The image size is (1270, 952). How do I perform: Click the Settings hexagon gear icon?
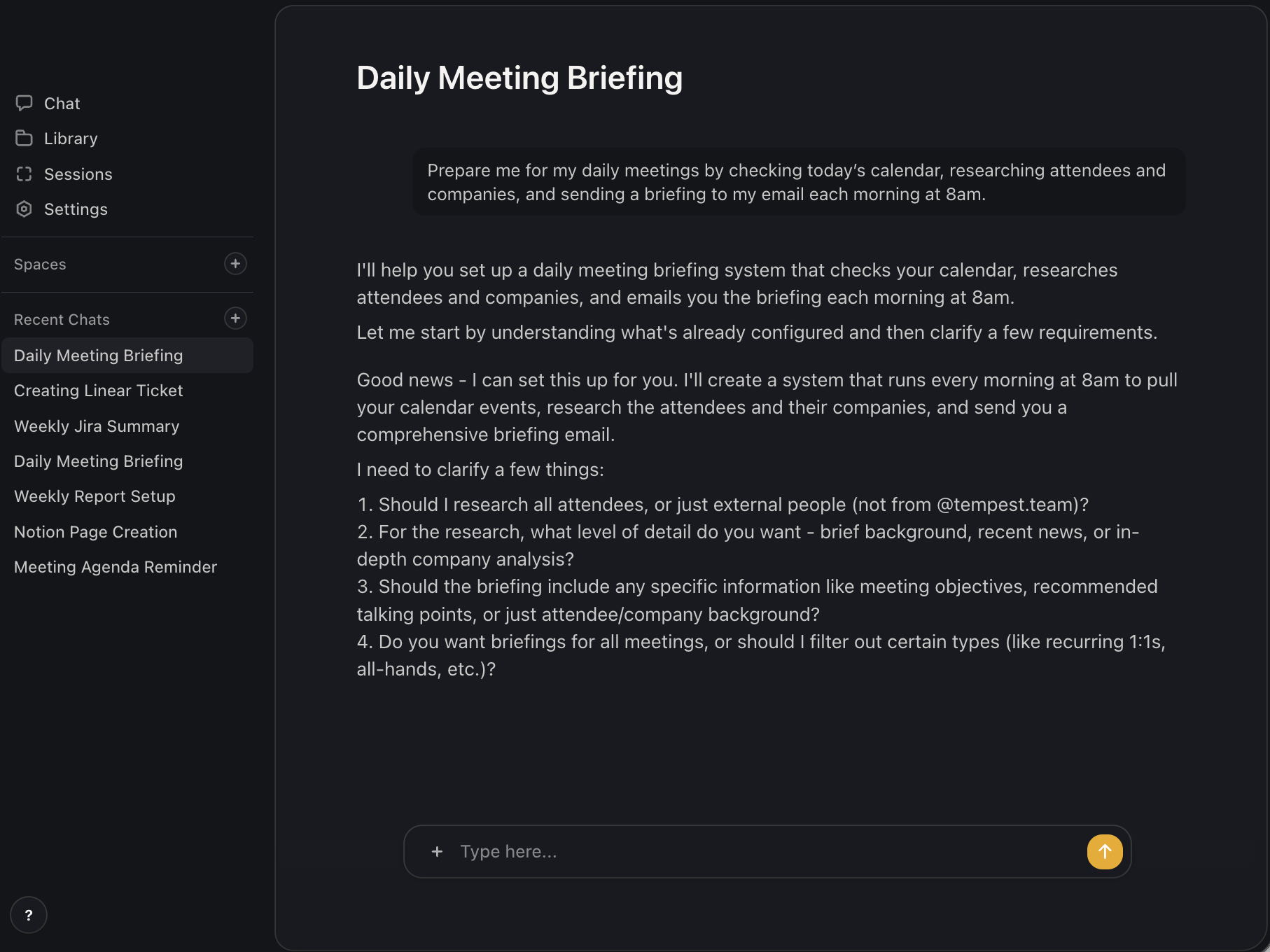click(25, 209)
